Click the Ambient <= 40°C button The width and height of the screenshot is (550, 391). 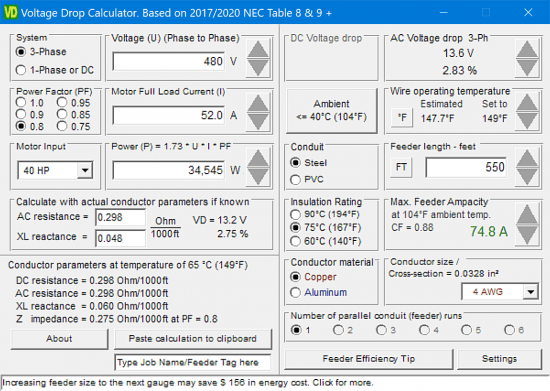(331, 111)
